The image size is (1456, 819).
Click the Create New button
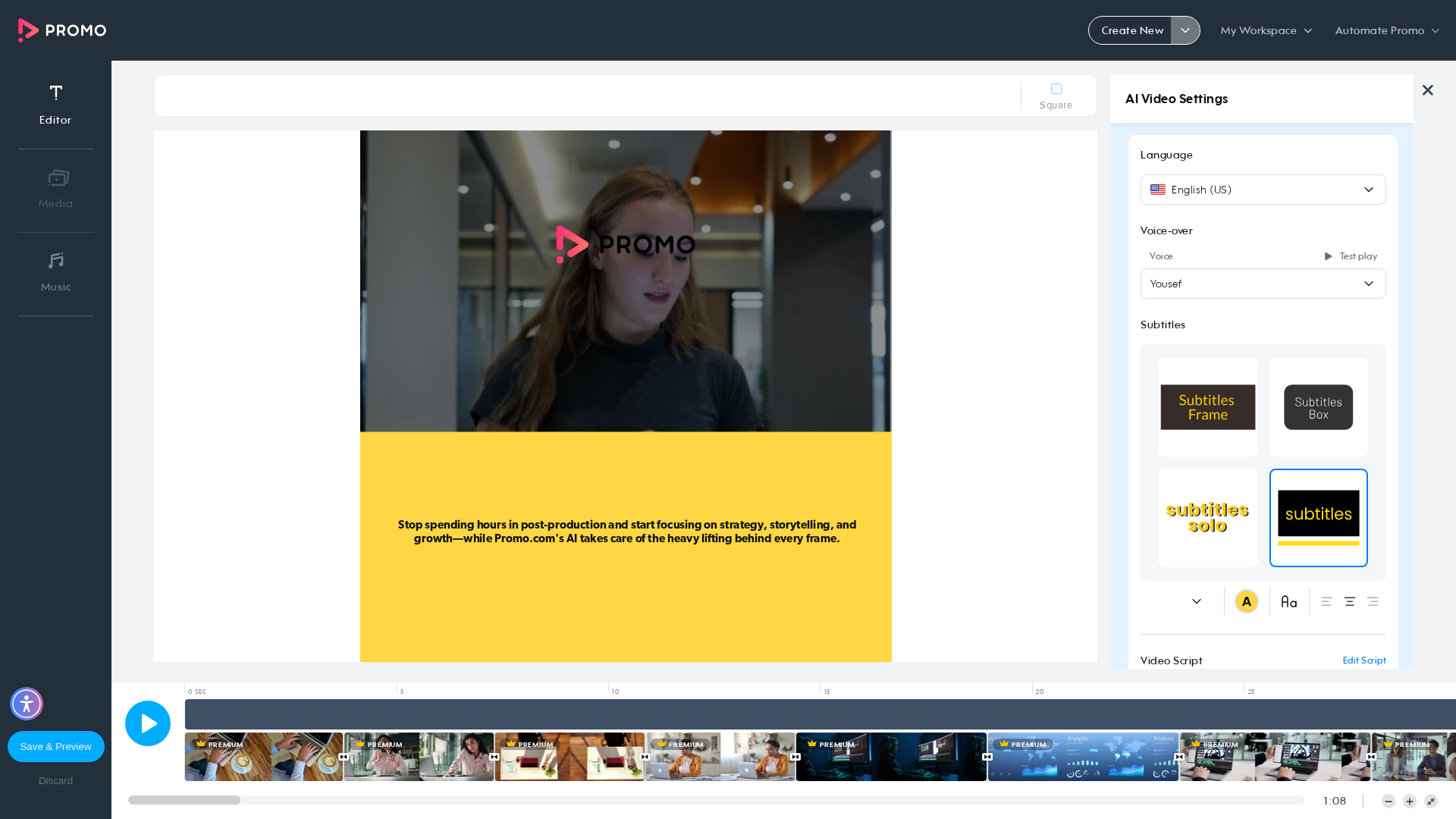[x=1131, y=30]
